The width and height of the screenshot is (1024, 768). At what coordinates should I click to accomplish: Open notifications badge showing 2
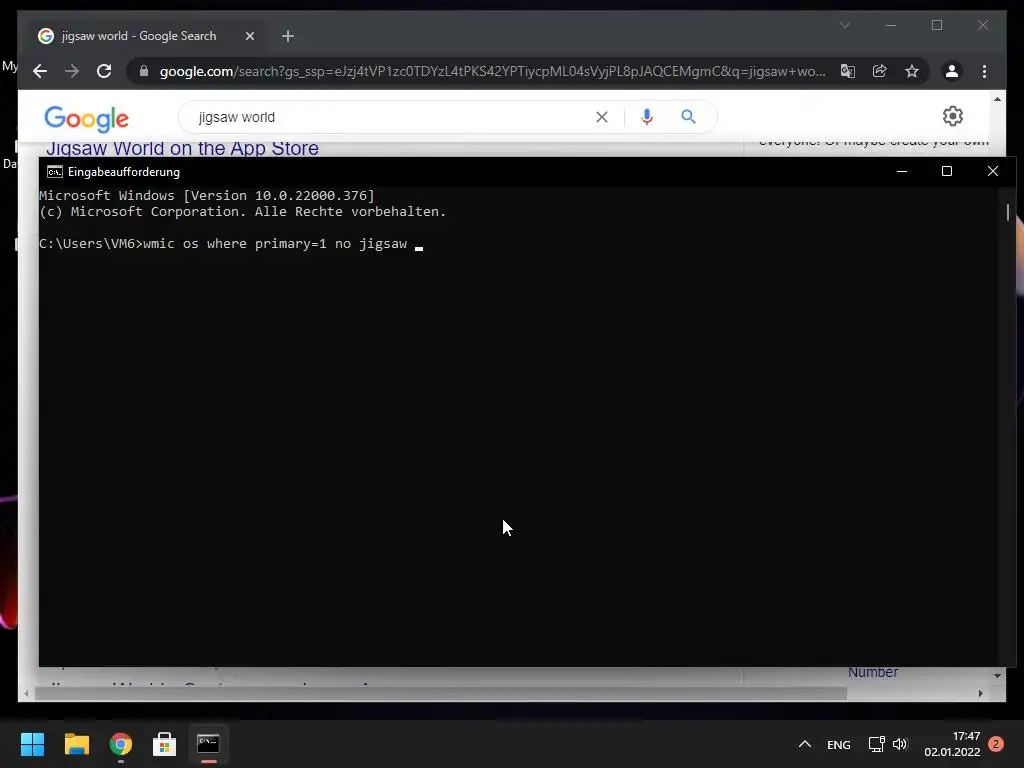[x=996, y=744]
